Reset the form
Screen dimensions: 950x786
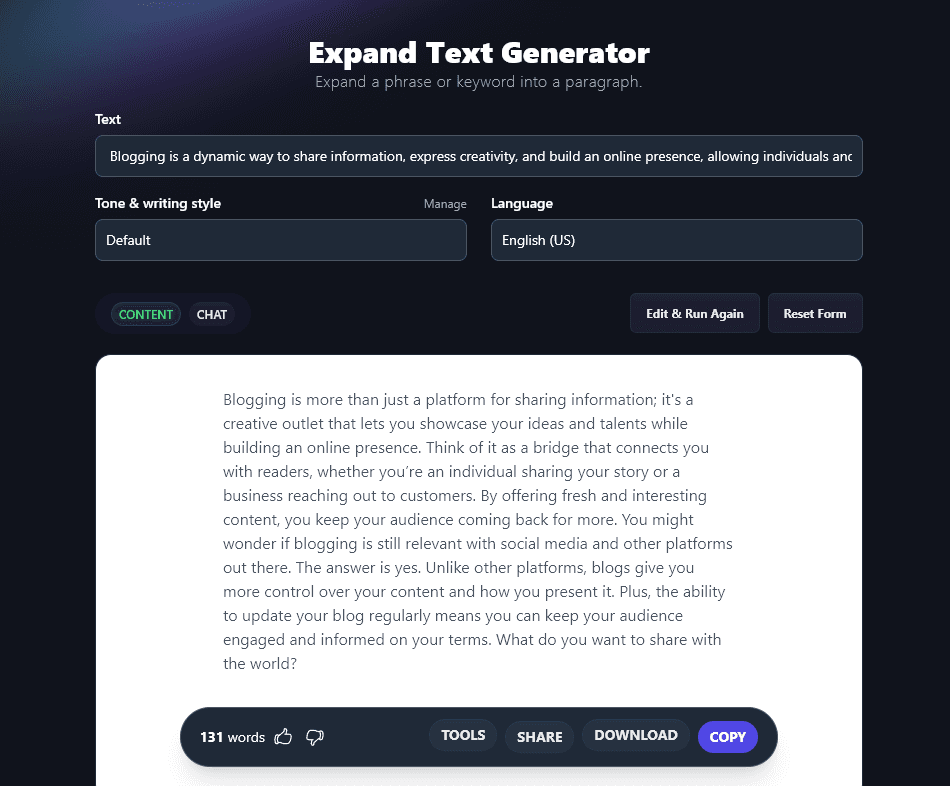click(x=815, y=312)
